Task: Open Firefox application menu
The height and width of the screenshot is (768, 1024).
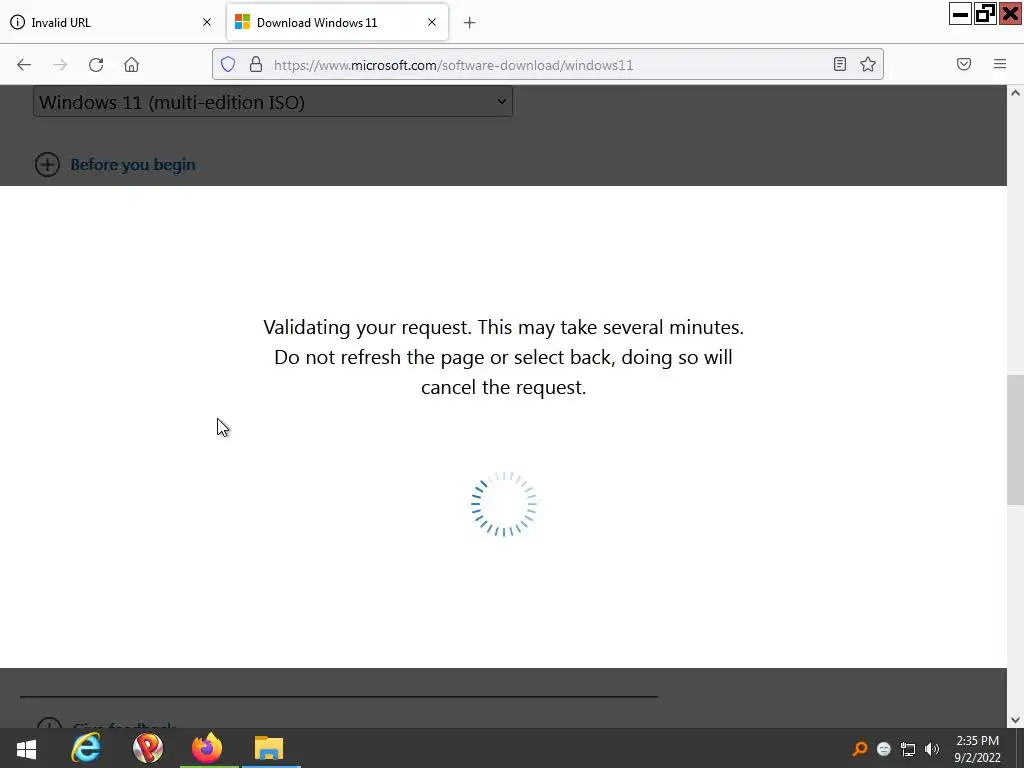Action: pos(1000,64)
